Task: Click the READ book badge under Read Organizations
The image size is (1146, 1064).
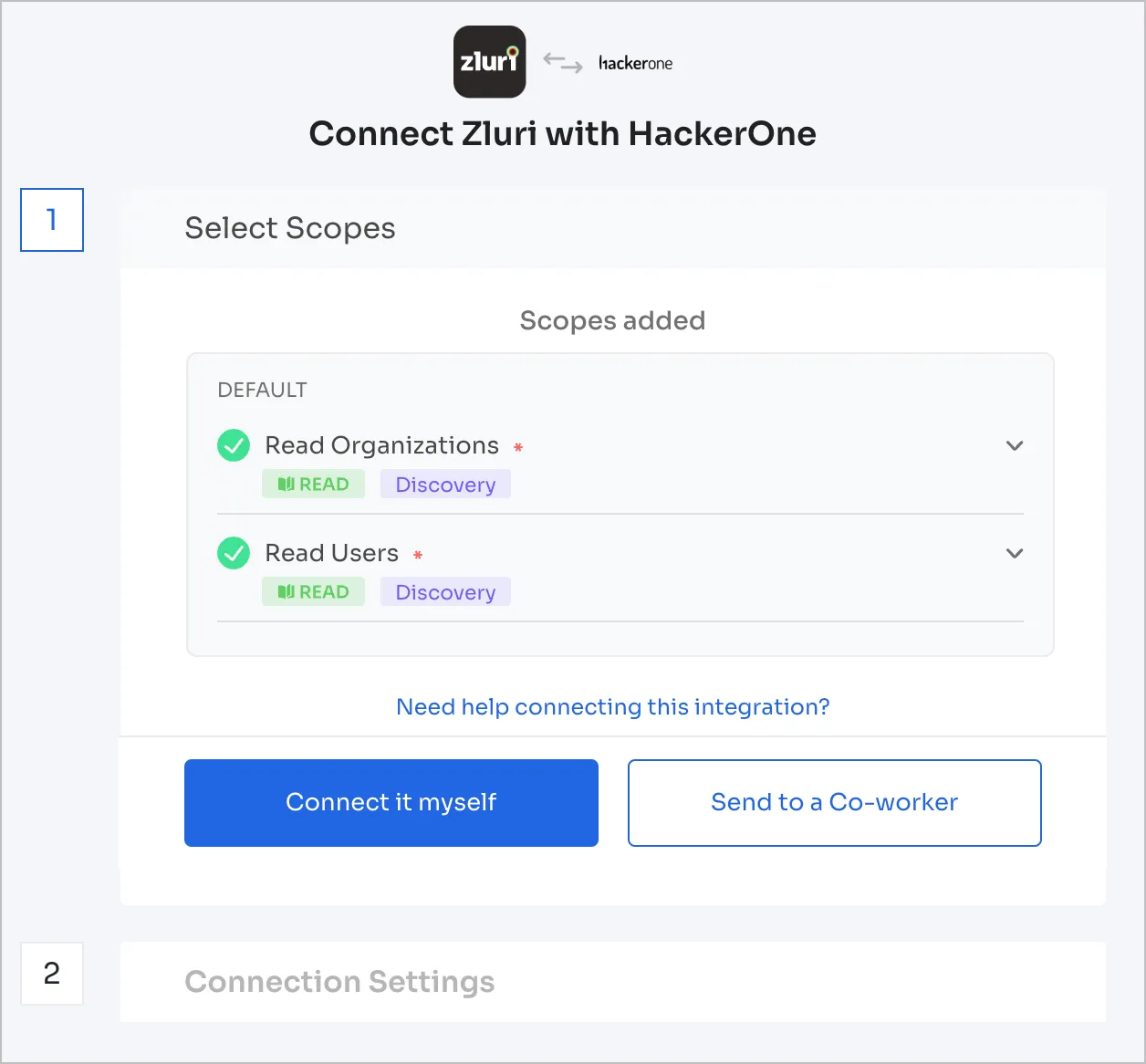Action: (x=313, y=485)
